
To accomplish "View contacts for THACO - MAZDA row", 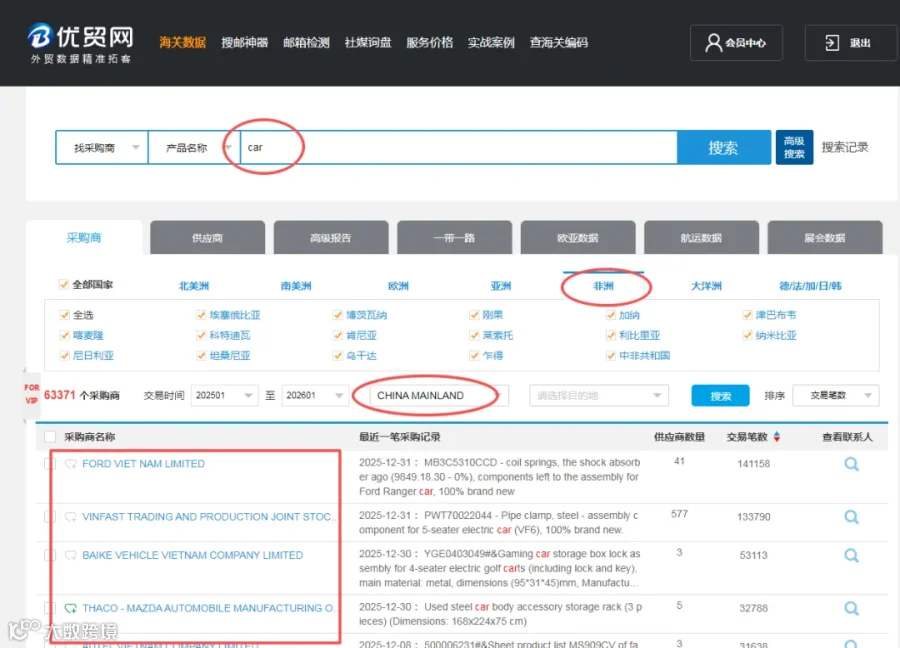I will 851,608.
